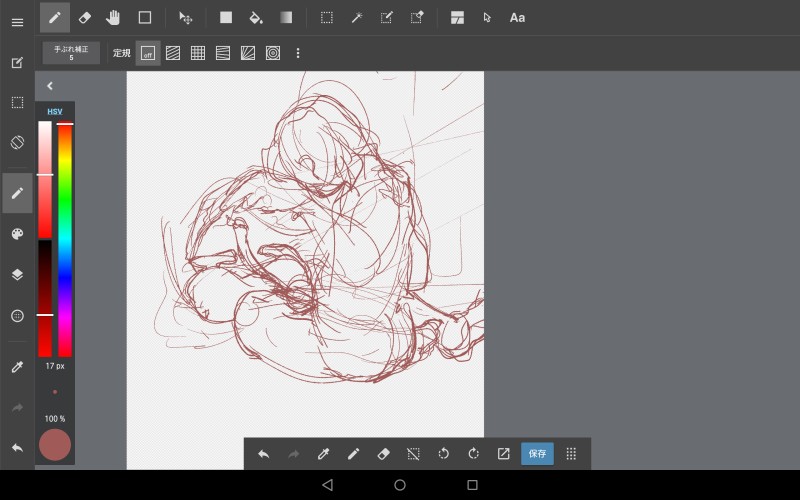800x500 pixels.
Task: Select the eyedropper in left sidebar
Action: (x=17, y=367)
